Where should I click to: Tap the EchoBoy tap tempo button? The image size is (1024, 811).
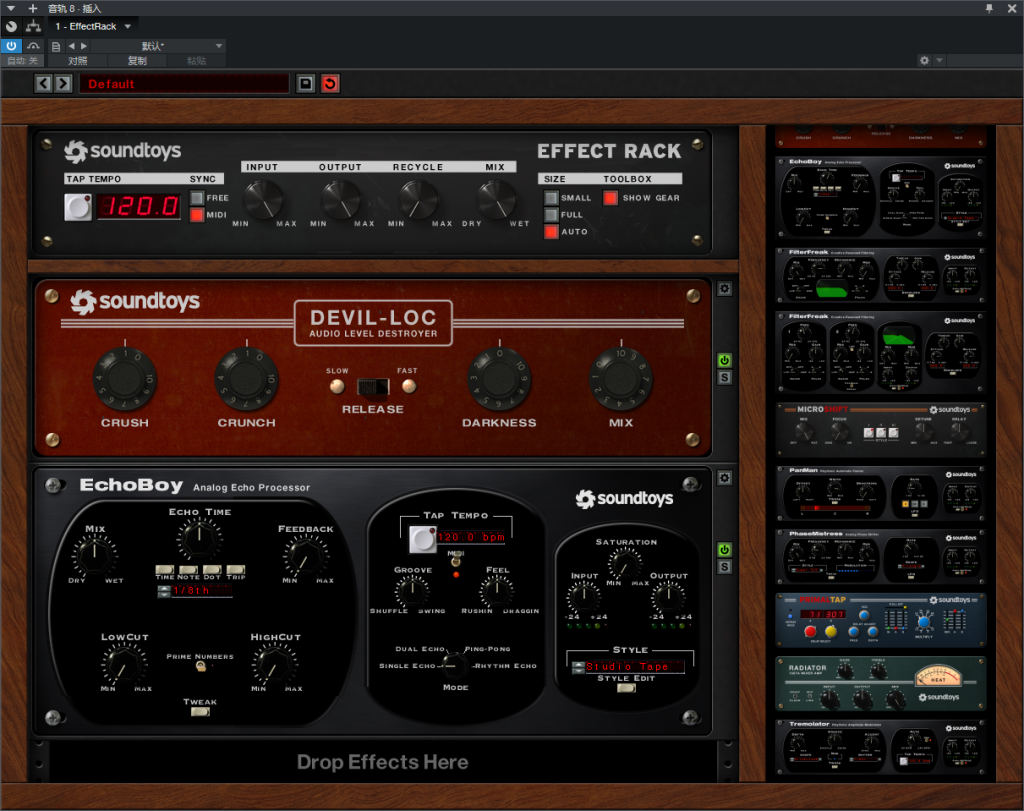(x=423, y=539)
